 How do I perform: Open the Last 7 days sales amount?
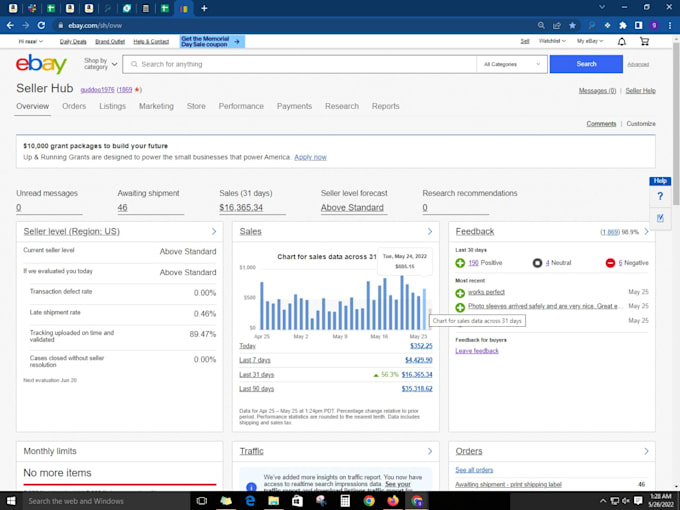pyautogui.click(x=418, y=360)
